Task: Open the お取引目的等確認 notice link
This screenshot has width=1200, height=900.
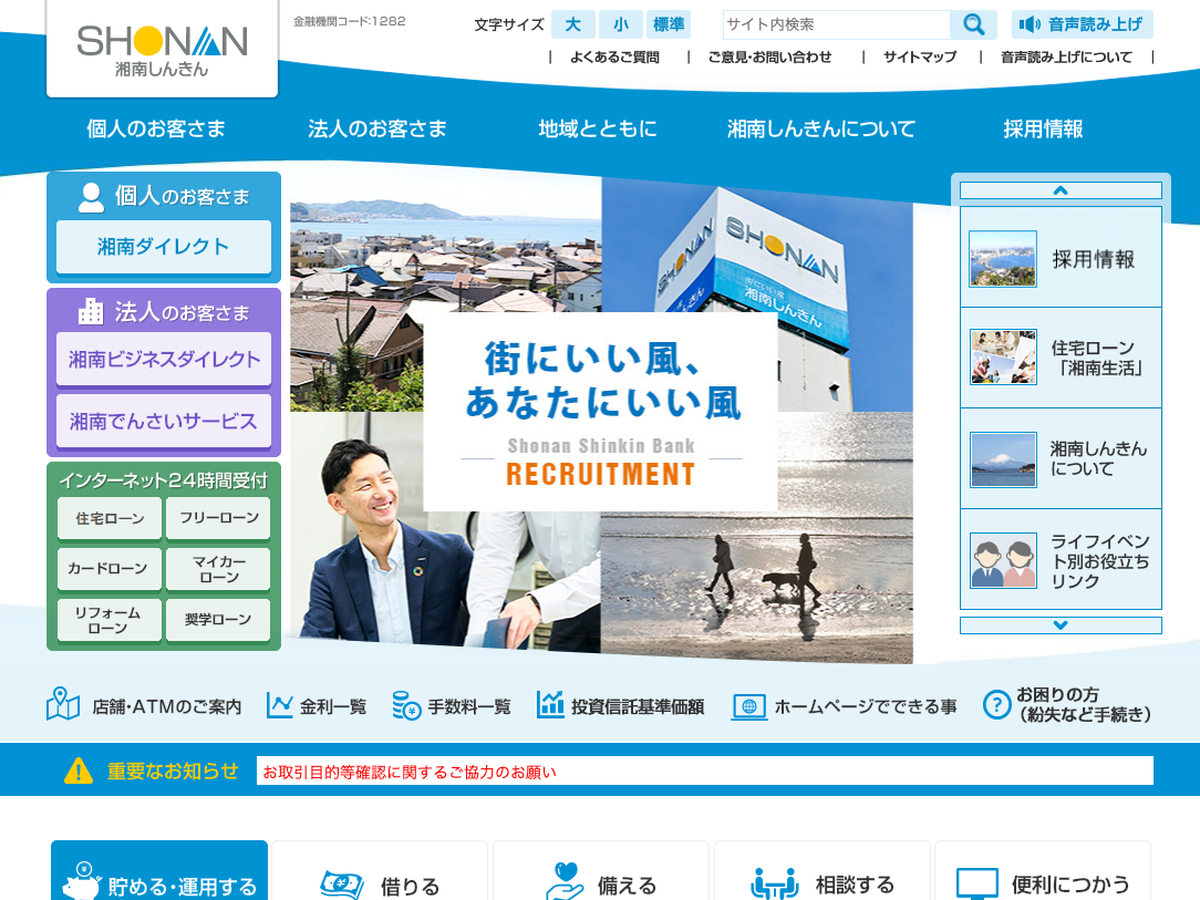Action: click(x=410, y=772)
